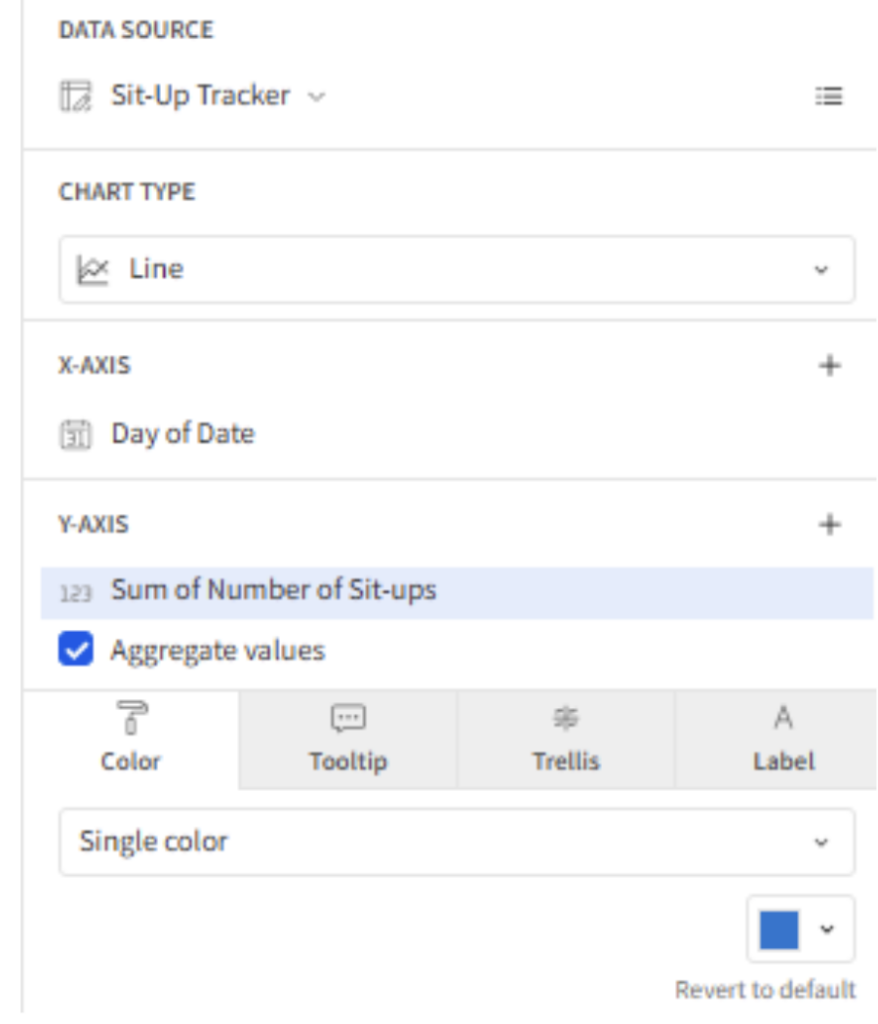Image resolution: width=878 pixels, height=1024 pixels.
Task: Add a column with X-Axis plus icon
Action: [x=830, y=365]
